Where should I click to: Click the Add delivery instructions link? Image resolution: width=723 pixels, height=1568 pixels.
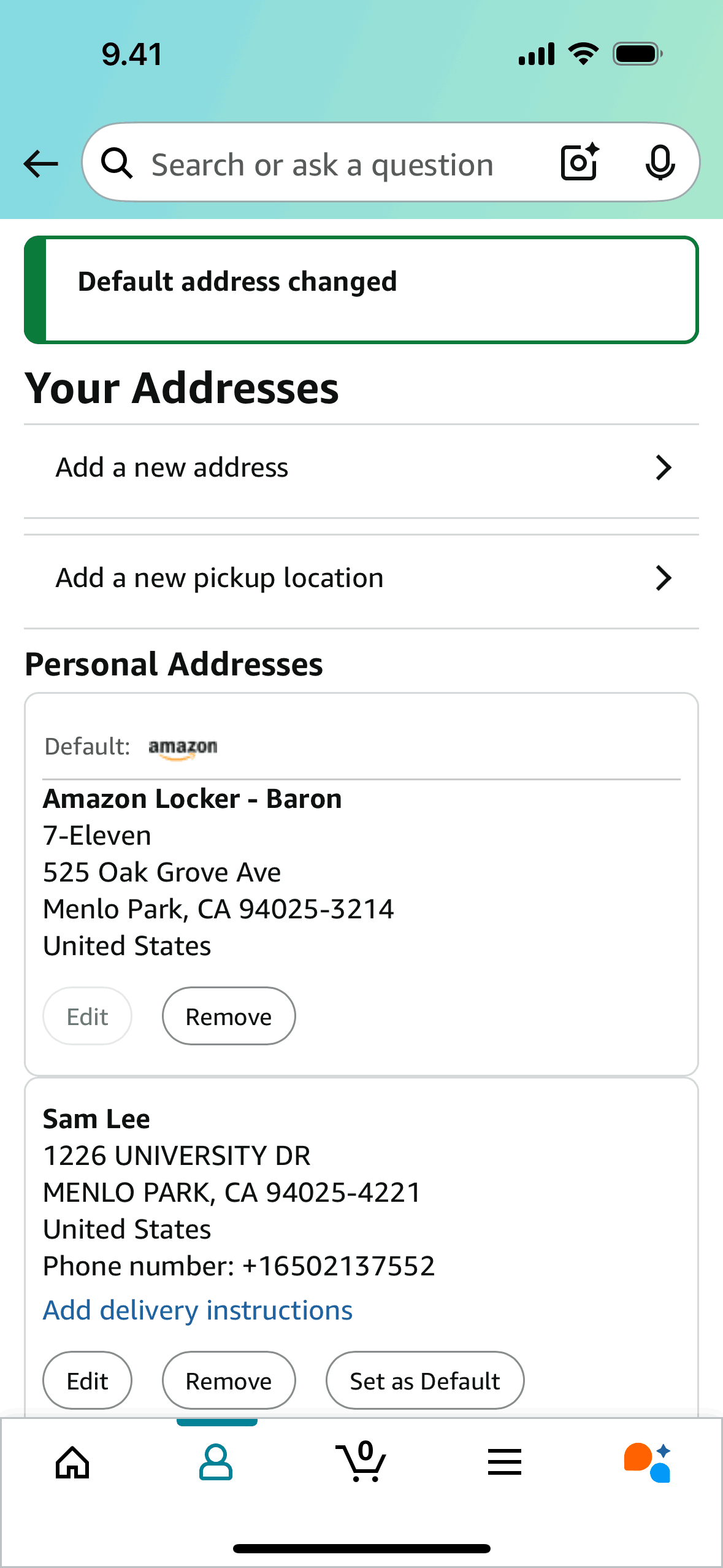coord(197,1310)
